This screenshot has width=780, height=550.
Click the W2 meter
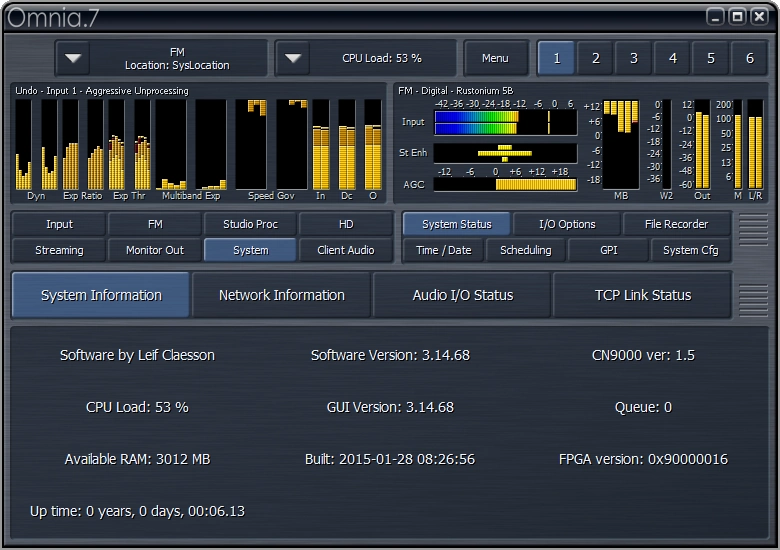(x=667, y=145)
